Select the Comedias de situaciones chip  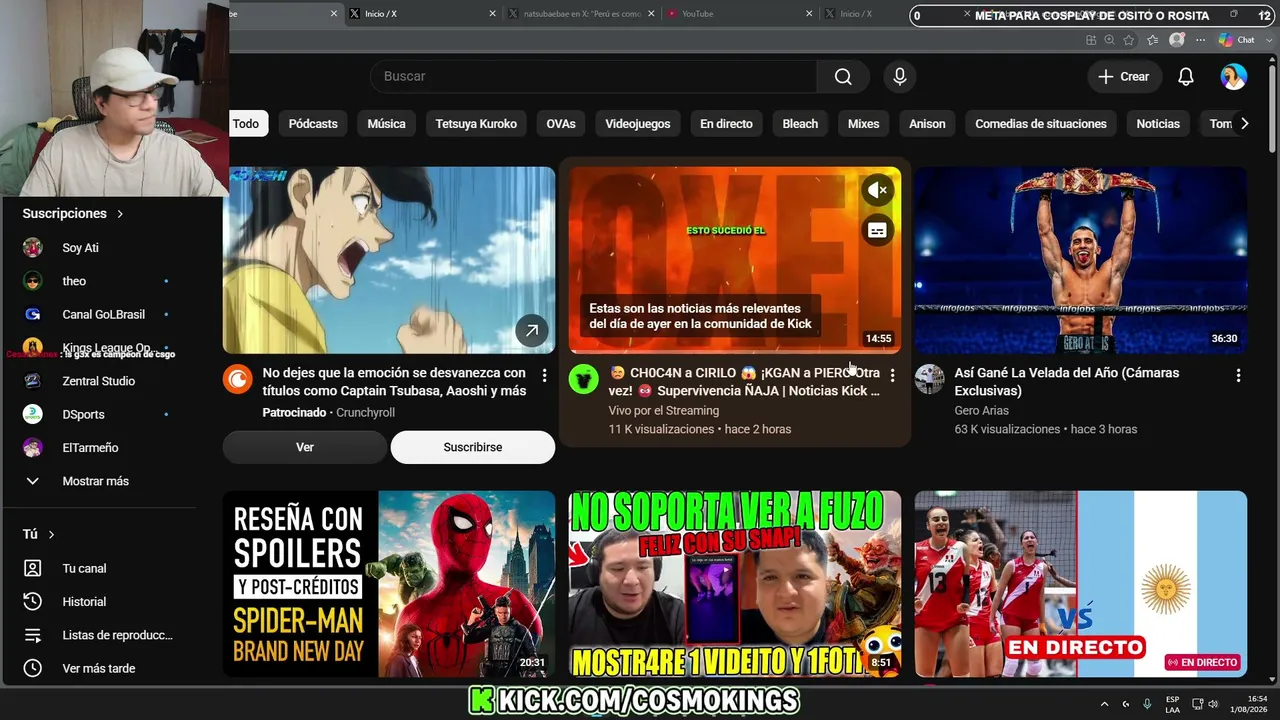[1041, 124]
